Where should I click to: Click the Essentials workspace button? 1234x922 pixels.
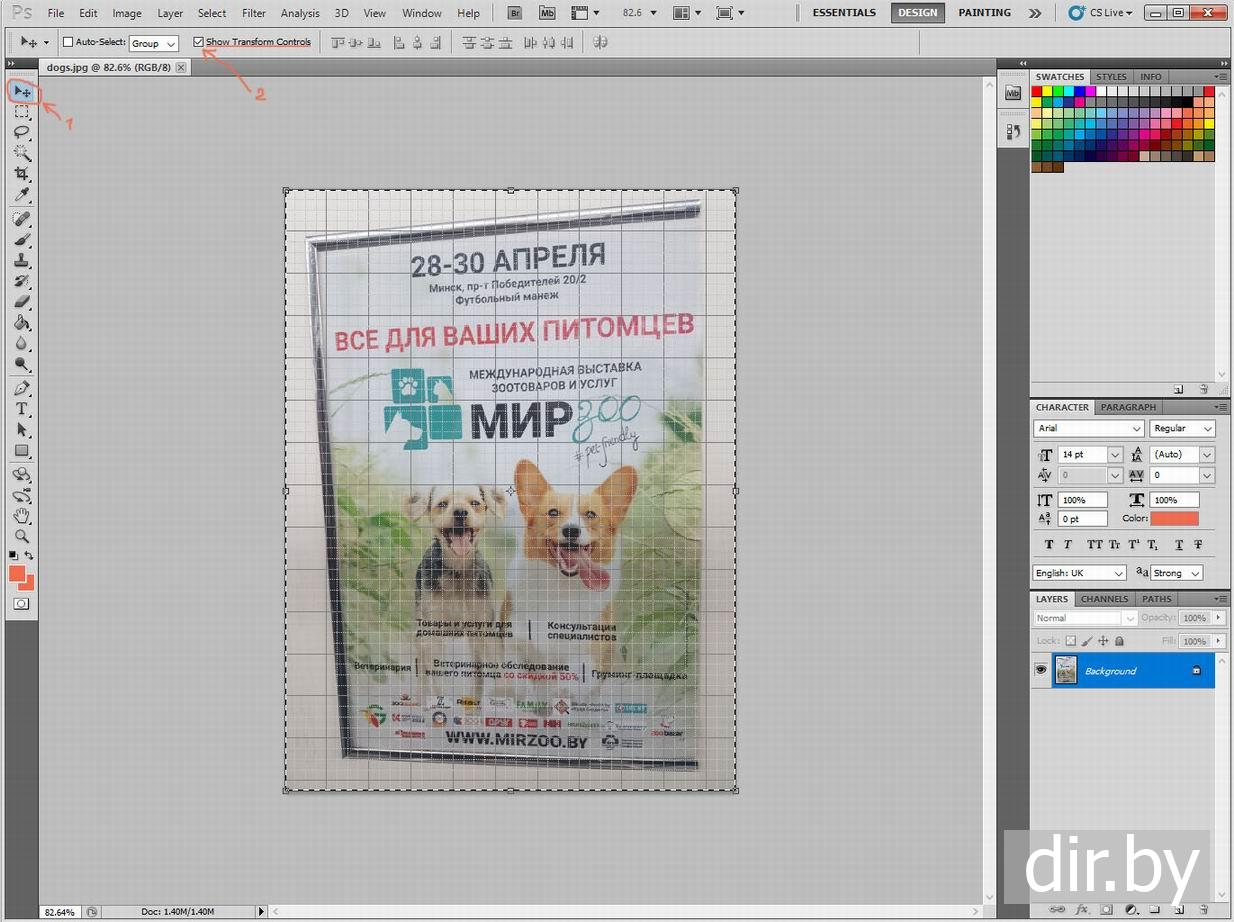point(843,13)
